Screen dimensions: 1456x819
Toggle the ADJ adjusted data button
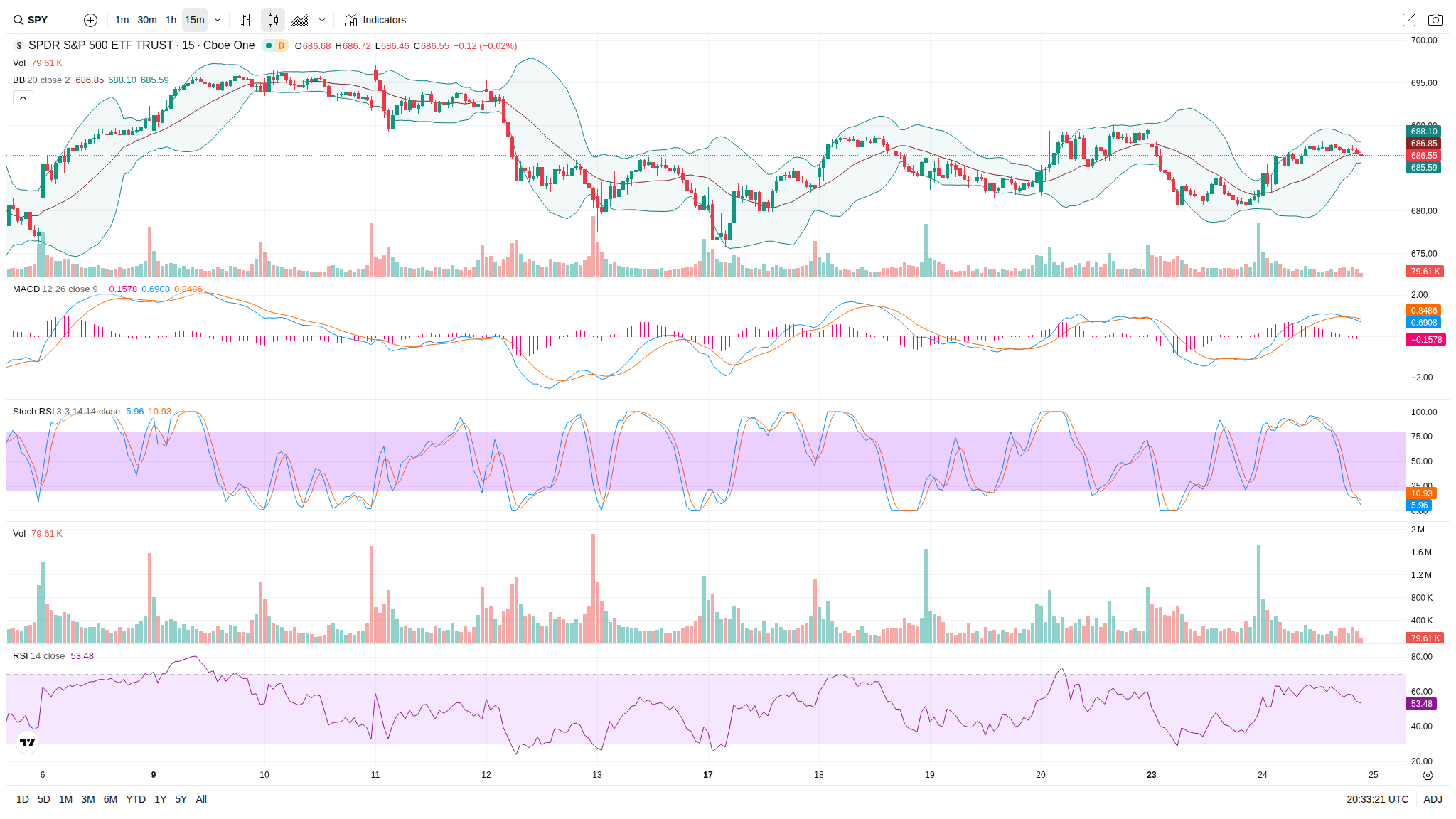1433,799
